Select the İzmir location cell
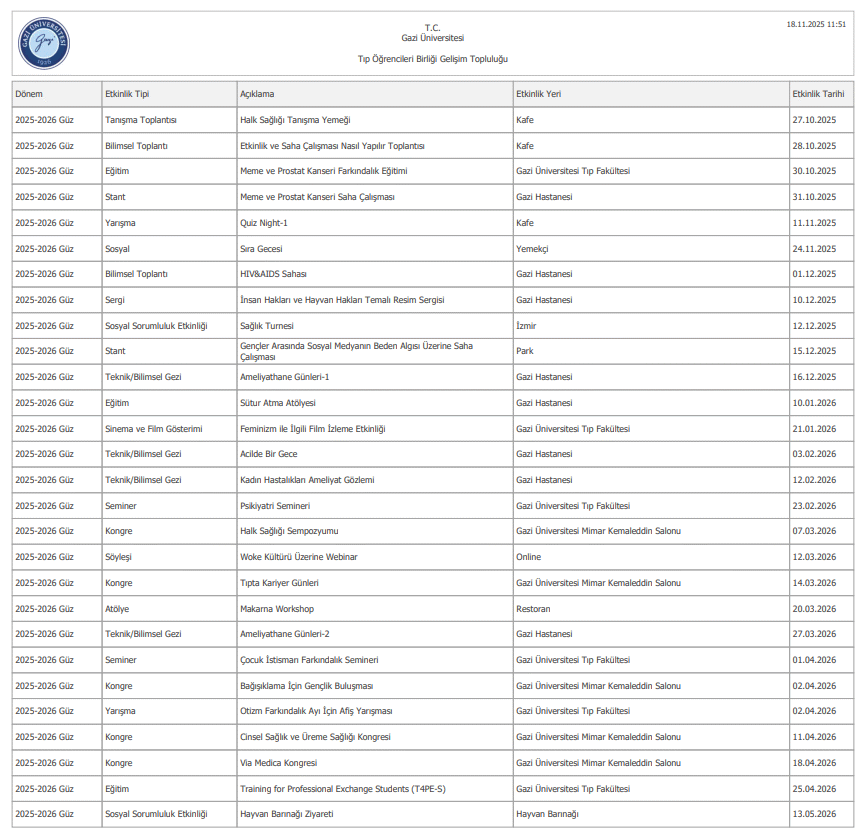 pyautogui.click(x=526, y=326)
